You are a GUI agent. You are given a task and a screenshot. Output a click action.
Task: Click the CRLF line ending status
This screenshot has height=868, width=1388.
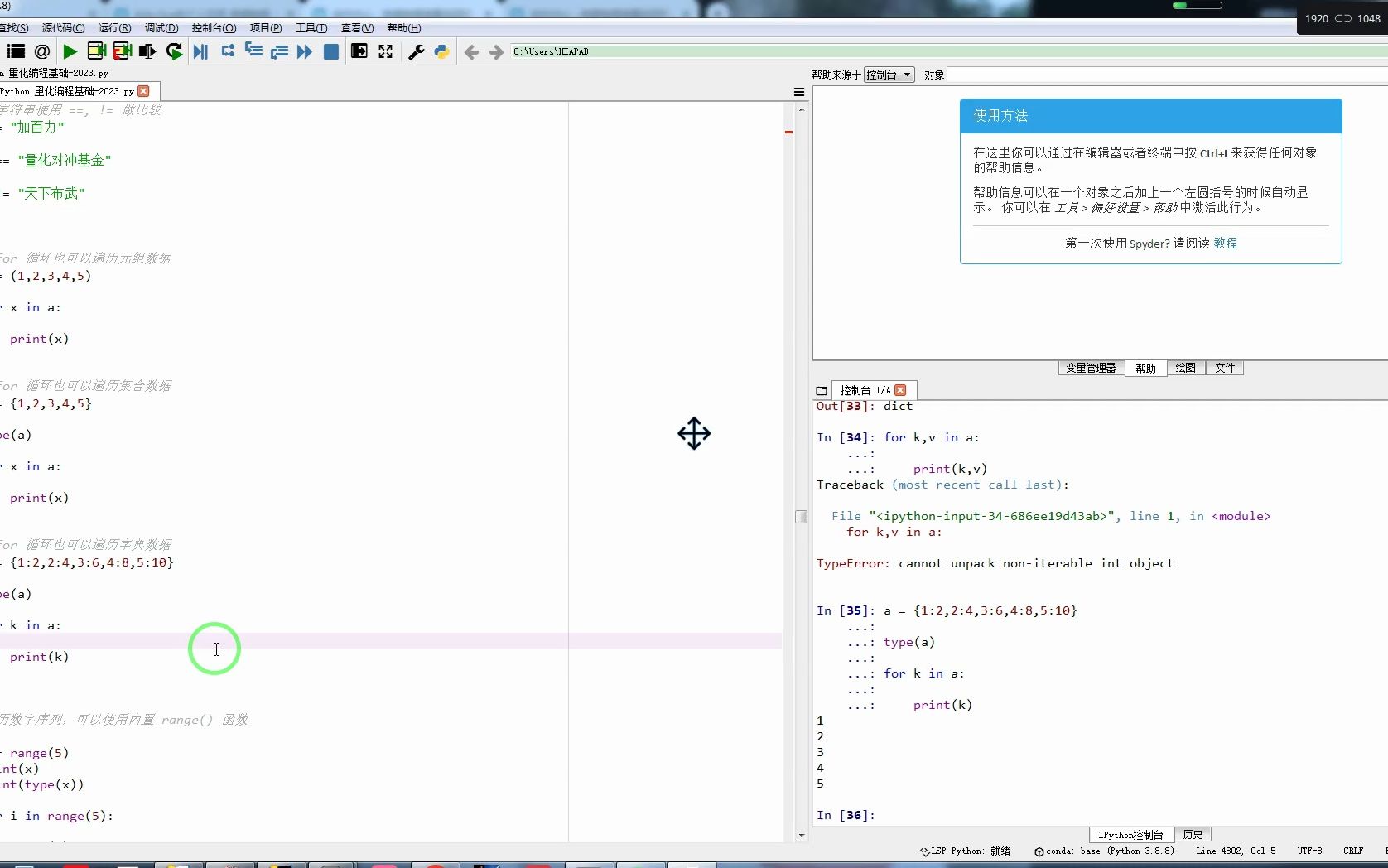coord(1353,851)
